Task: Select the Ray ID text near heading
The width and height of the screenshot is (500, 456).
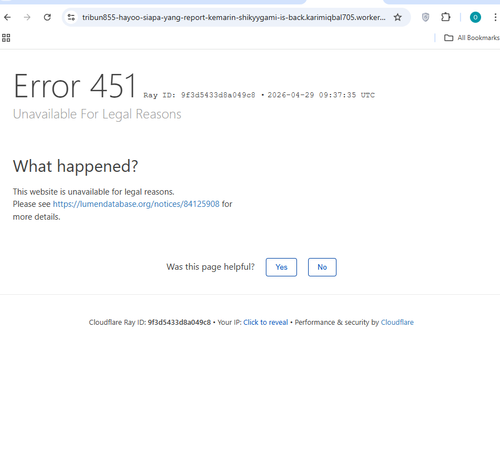Action: pos(200,95)
